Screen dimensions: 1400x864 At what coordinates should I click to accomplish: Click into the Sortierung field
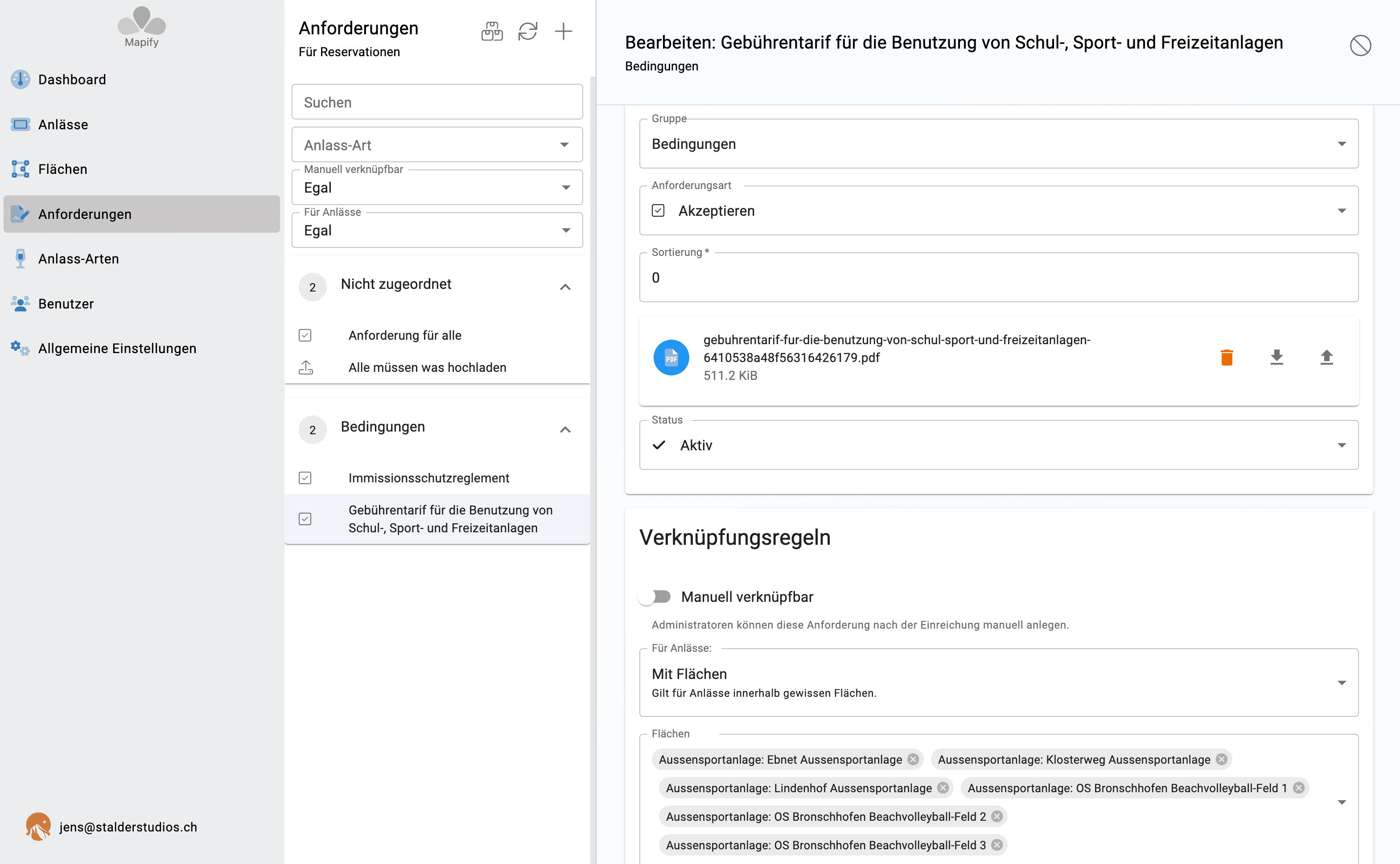tap(998, 277)
